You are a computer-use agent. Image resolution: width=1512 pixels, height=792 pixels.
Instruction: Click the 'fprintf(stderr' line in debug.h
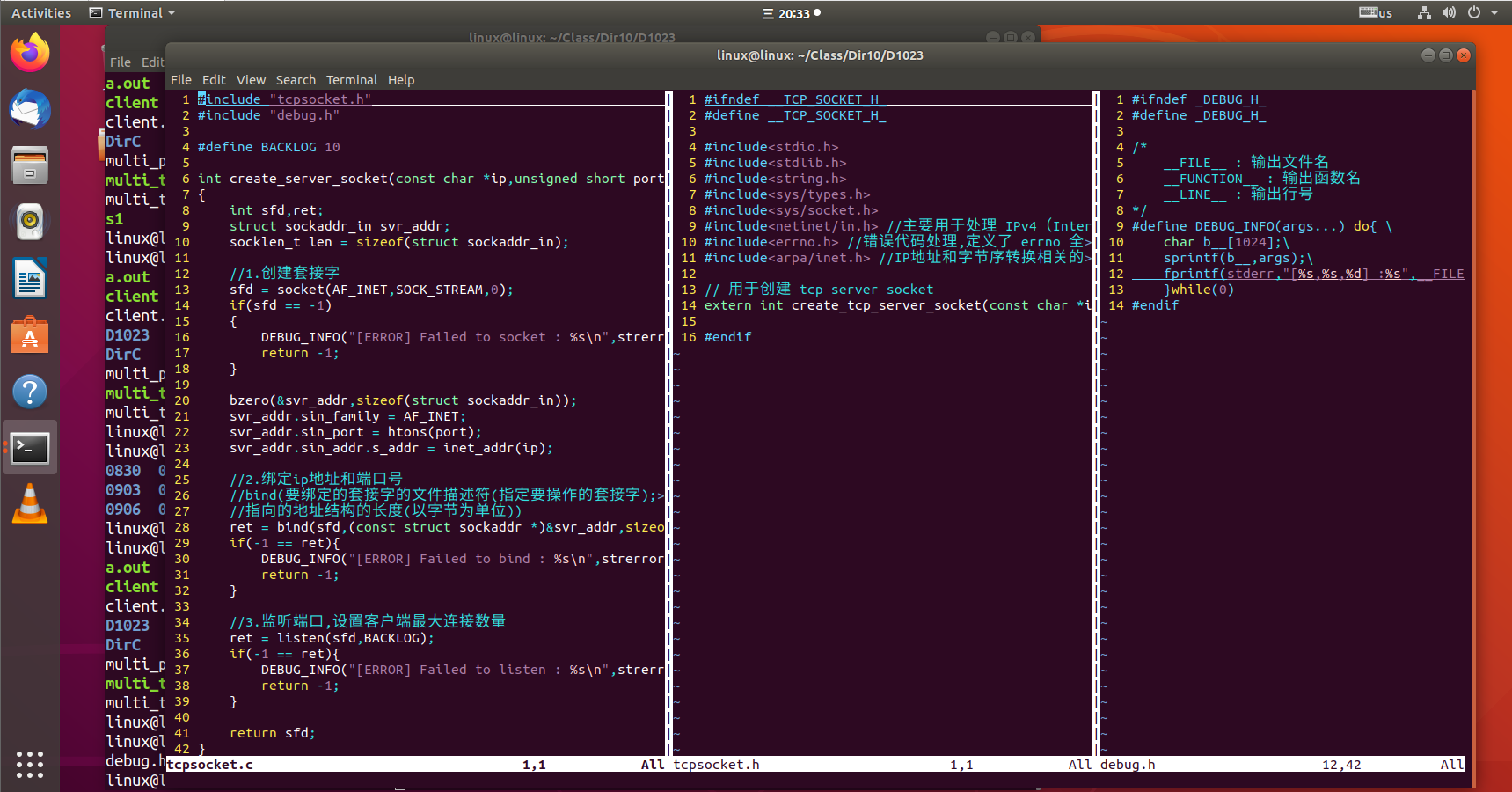pos(1314,274)
